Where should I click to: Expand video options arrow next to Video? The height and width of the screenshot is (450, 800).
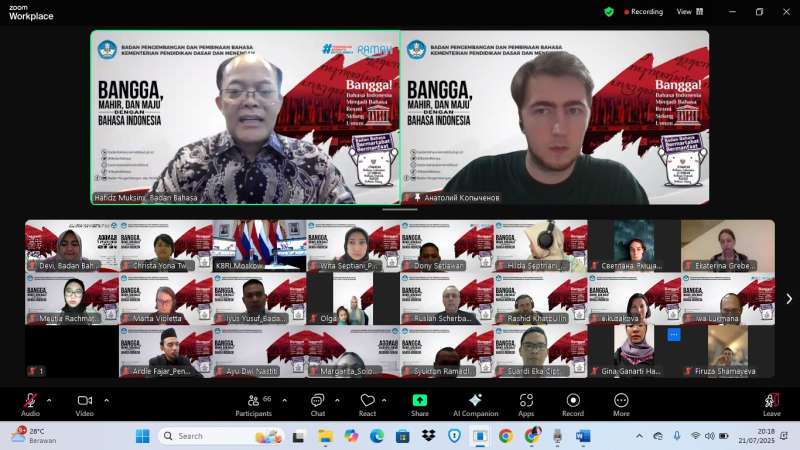(x=106, y=399)
